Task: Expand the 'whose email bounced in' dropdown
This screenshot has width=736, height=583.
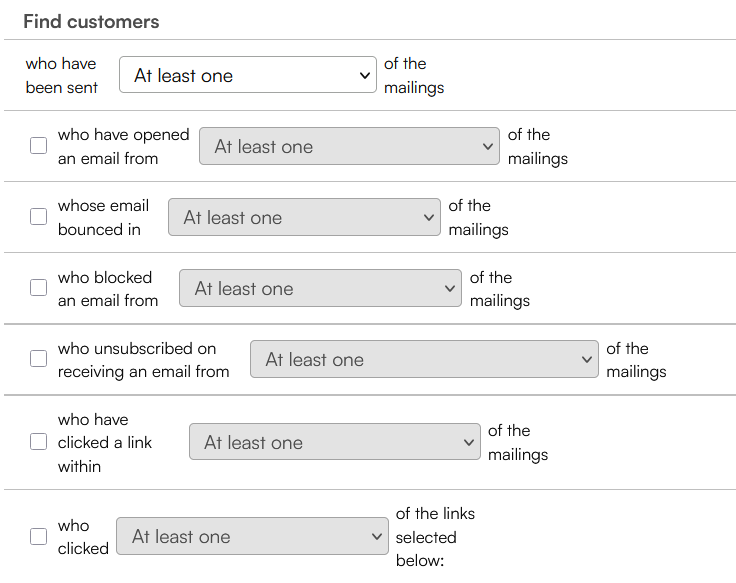Action: click(304, 217)
